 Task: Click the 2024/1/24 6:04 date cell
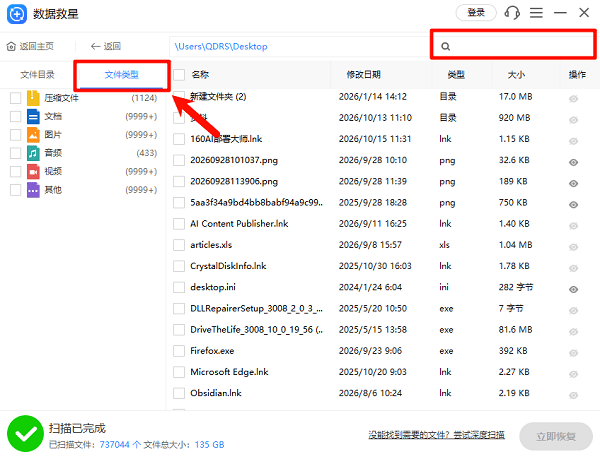(370, 287)
